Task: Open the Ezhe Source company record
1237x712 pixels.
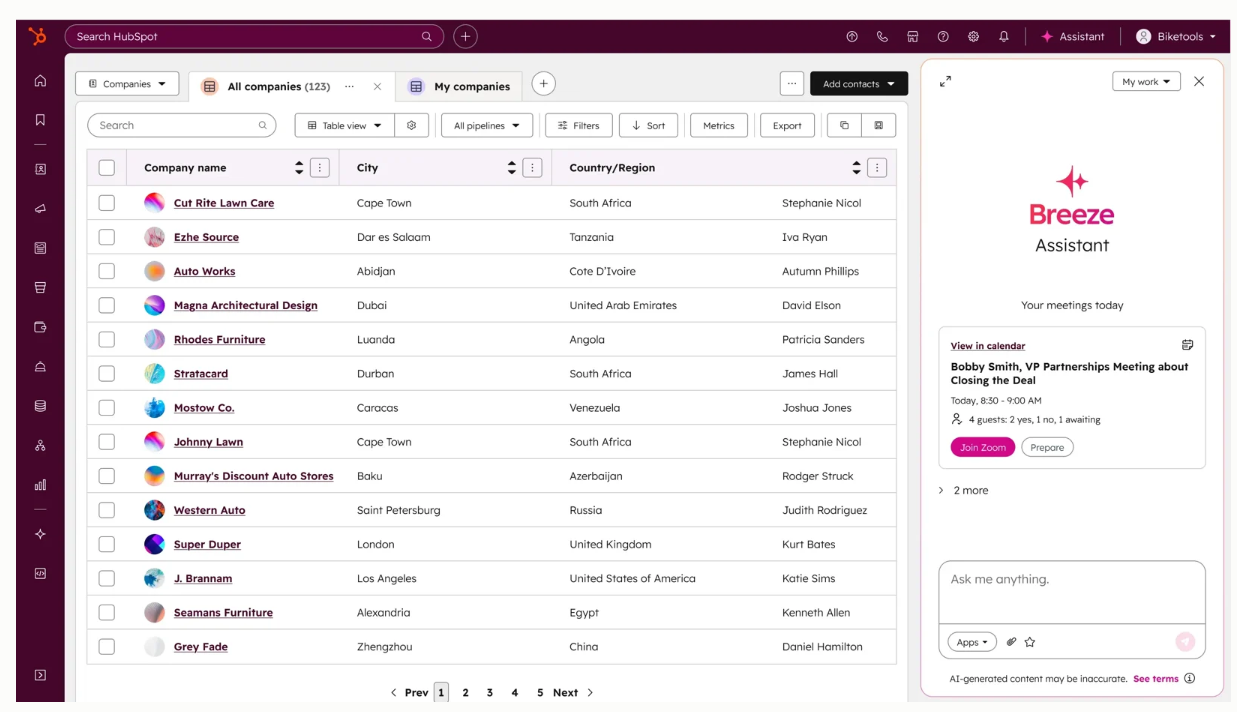Action: 206,237
